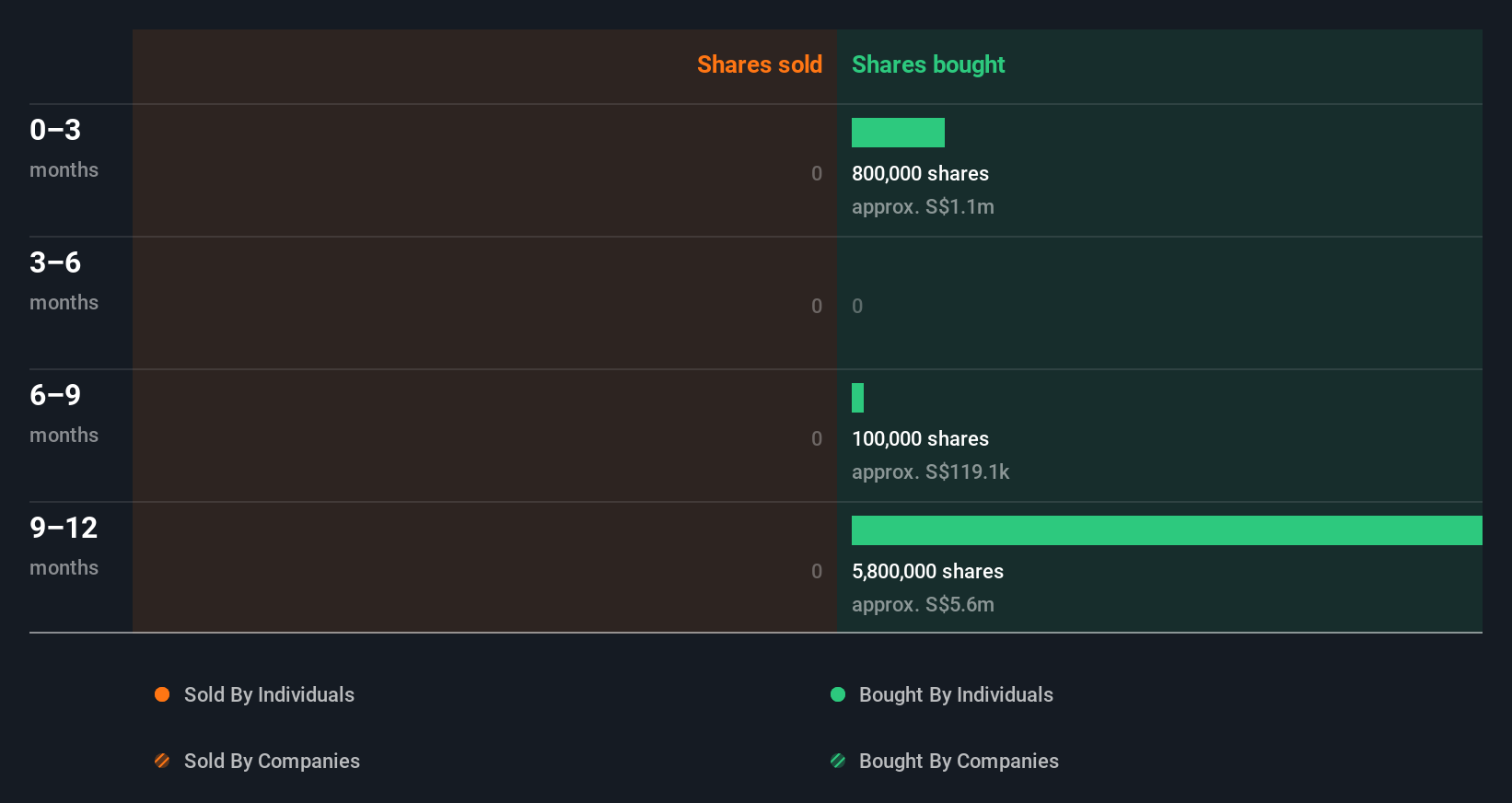Click the 100,000 shares value
Viewport: 1512px width, 803px height.
920,438
